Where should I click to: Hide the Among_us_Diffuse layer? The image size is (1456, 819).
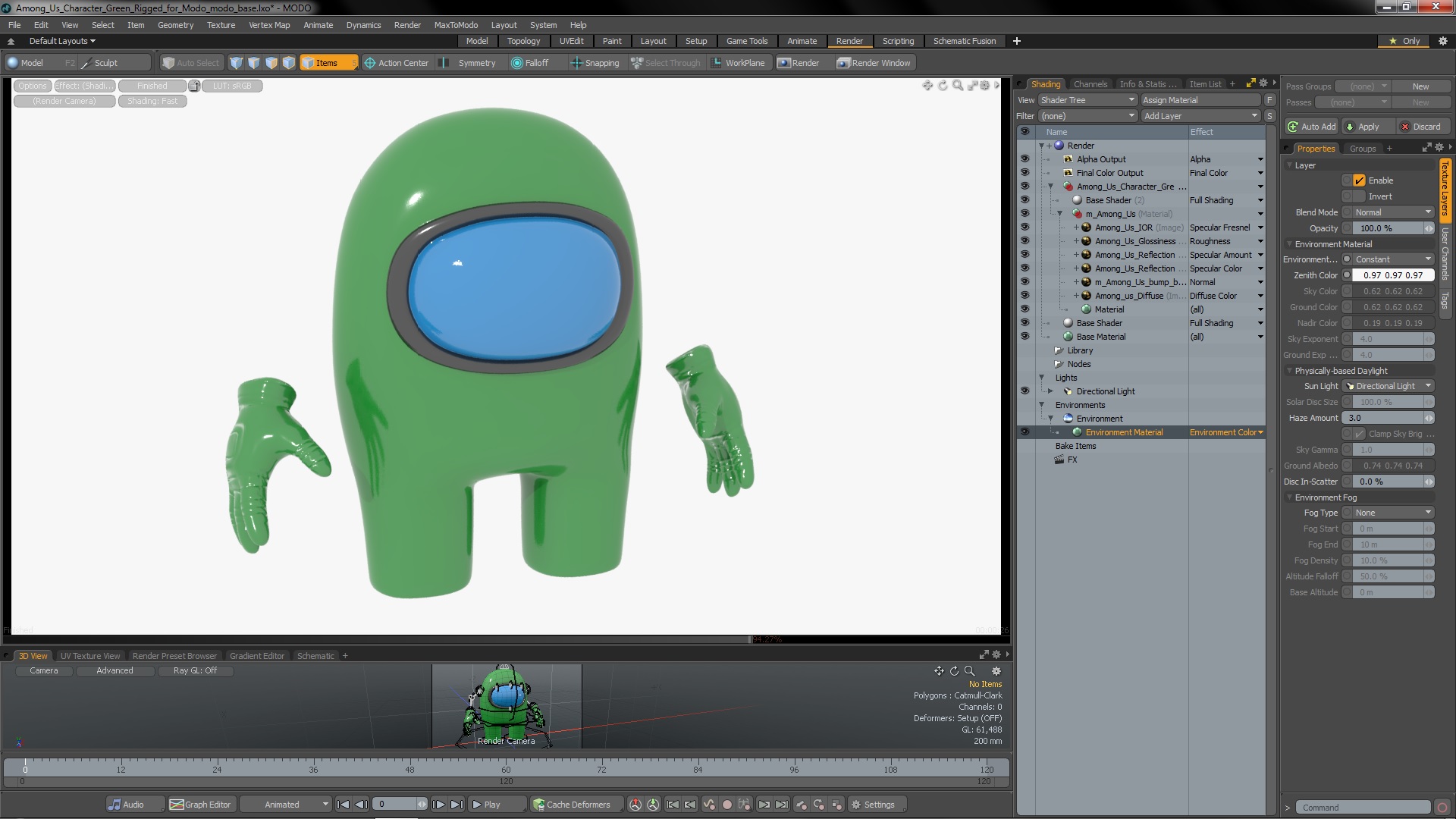pyautogui.click(x=1025, y=296)
